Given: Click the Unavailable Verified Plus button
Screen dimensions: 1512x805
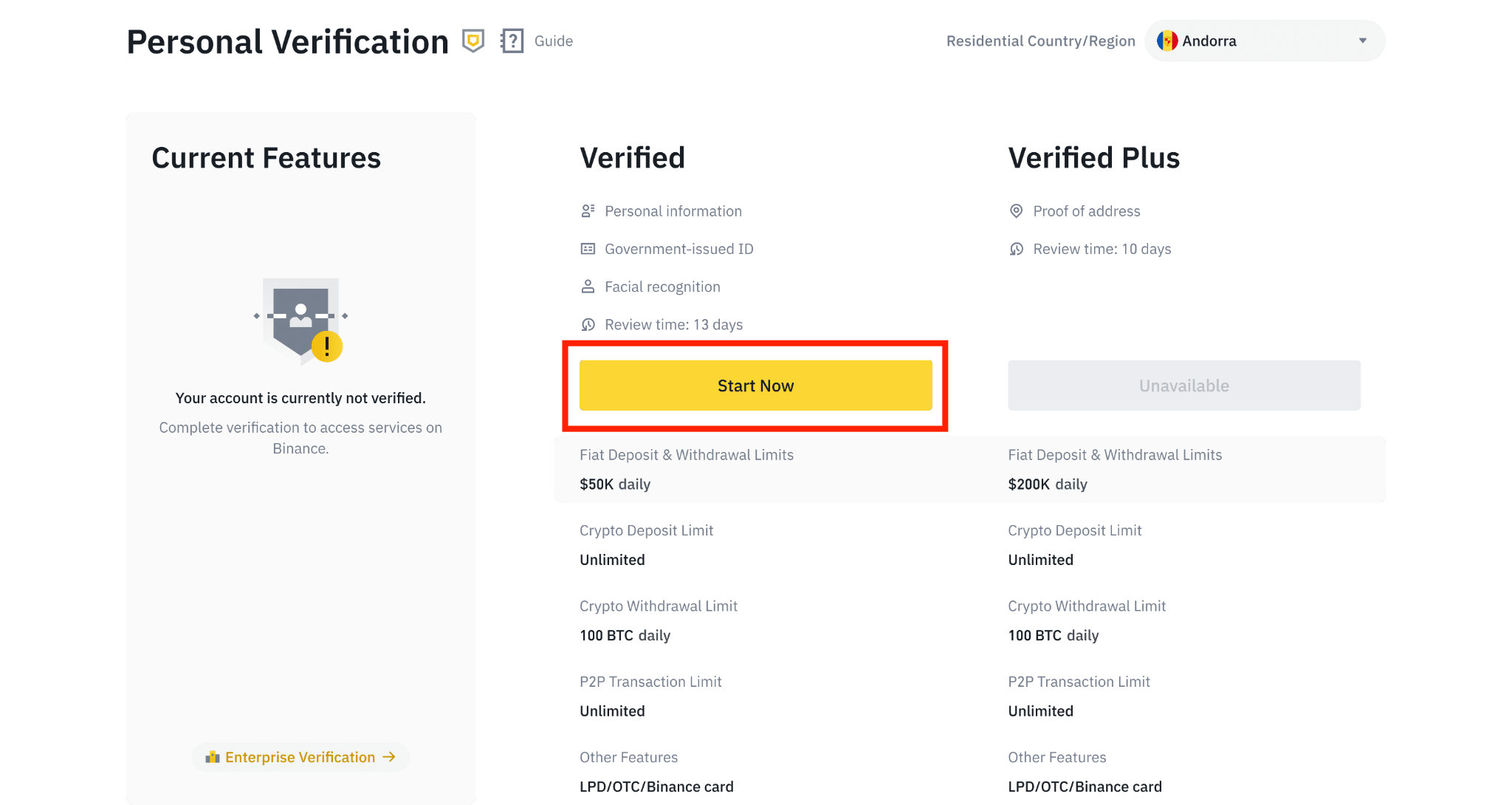Looking at the screenshot, I should tap(1184, 385).
